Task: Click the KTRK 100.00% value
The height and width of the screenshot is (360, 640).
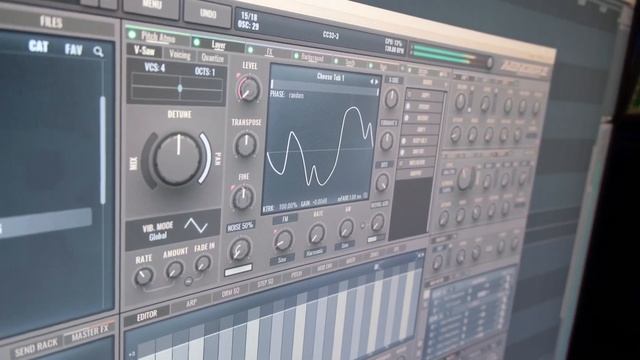Action: click(x=280, y=207)
